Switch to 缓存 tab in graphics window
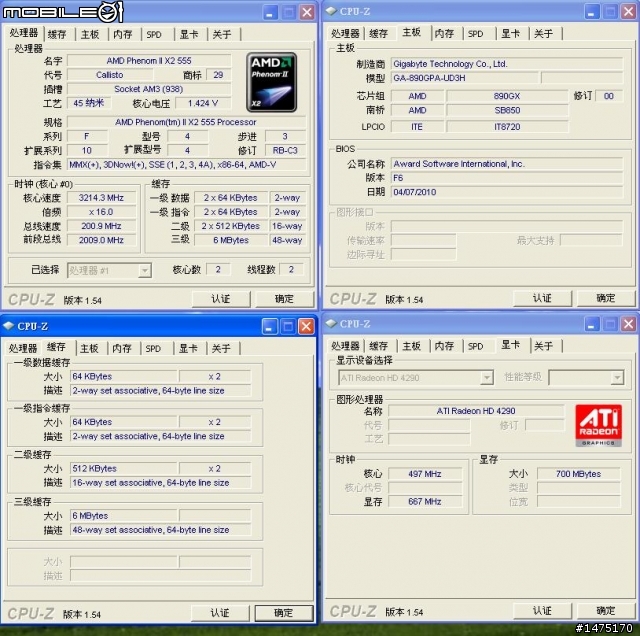The image size is (640, 636). tap(379, 346)
